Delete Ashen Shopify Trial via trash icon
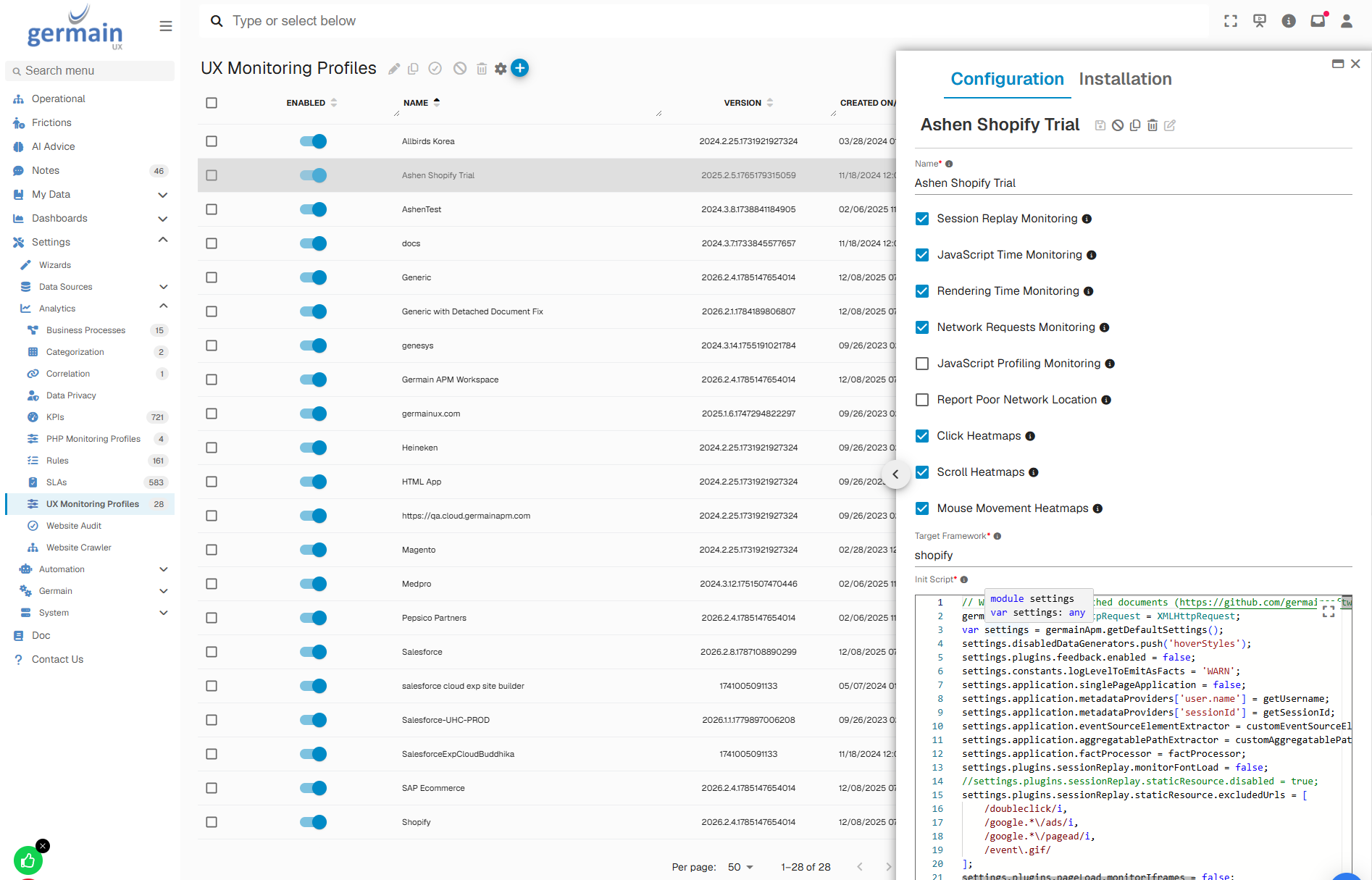The image size is (1372, 880). (1153, 125)
